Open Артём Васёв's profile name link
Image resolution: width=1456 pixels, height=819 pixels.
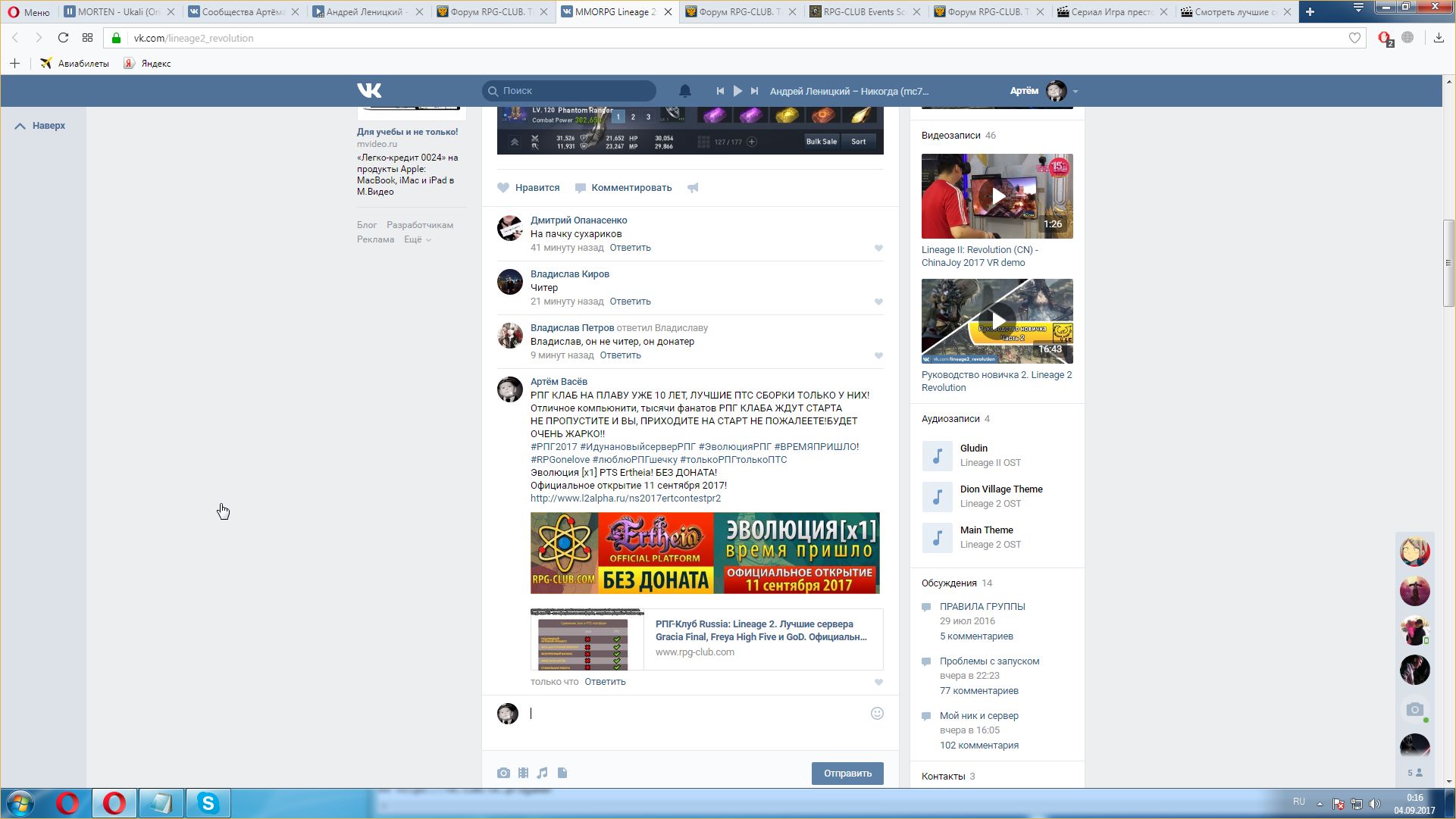(x=559, y=382)
